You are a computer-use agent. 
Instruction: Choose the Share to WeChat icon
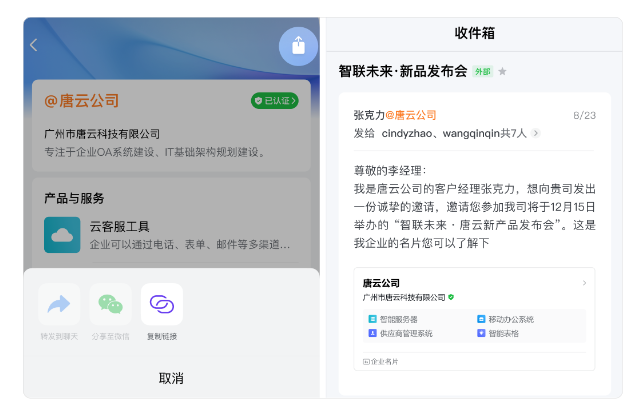click(110, 304)
